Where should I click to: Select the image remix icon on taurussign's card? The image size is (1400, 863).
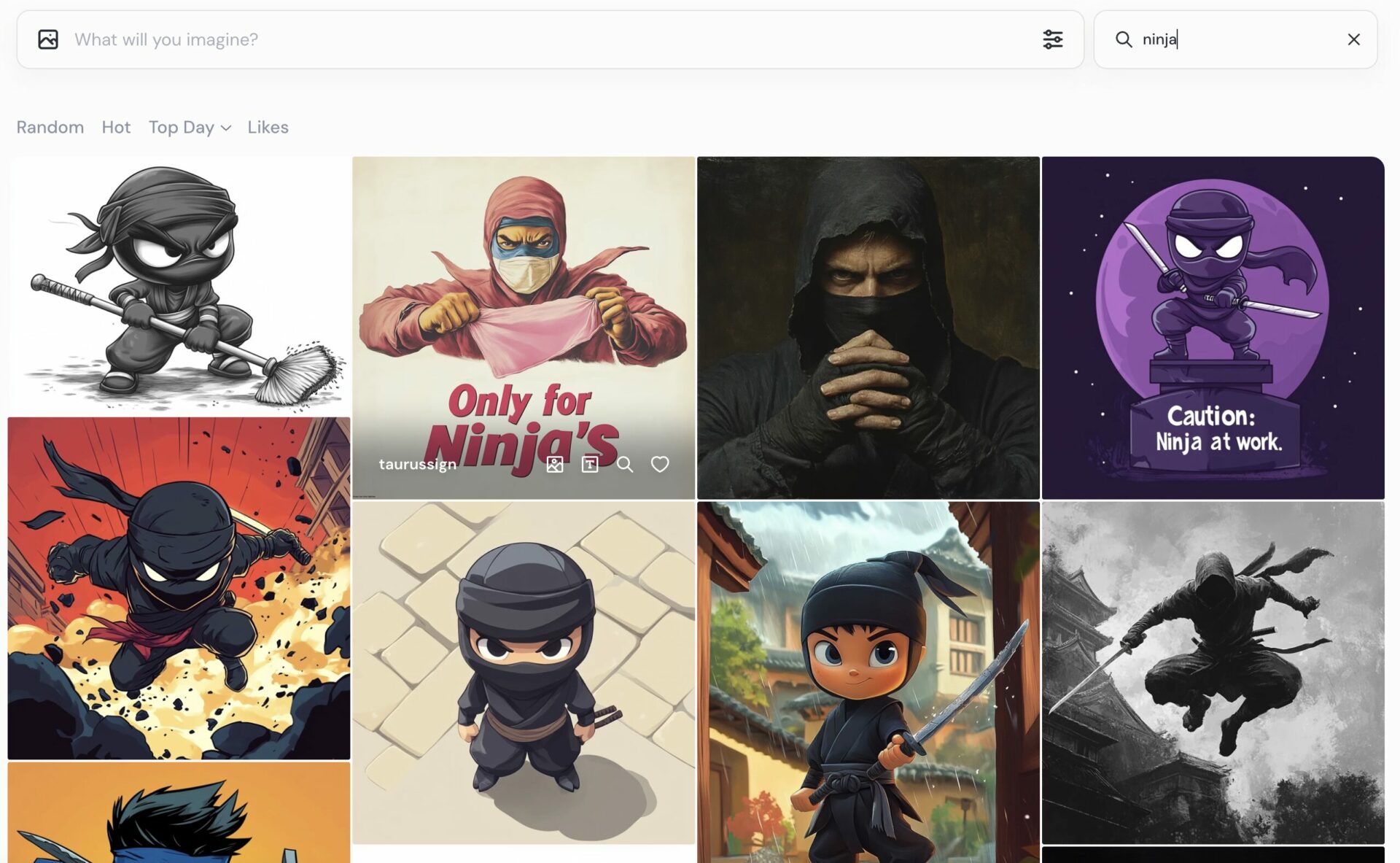click(x=555, y=464)
